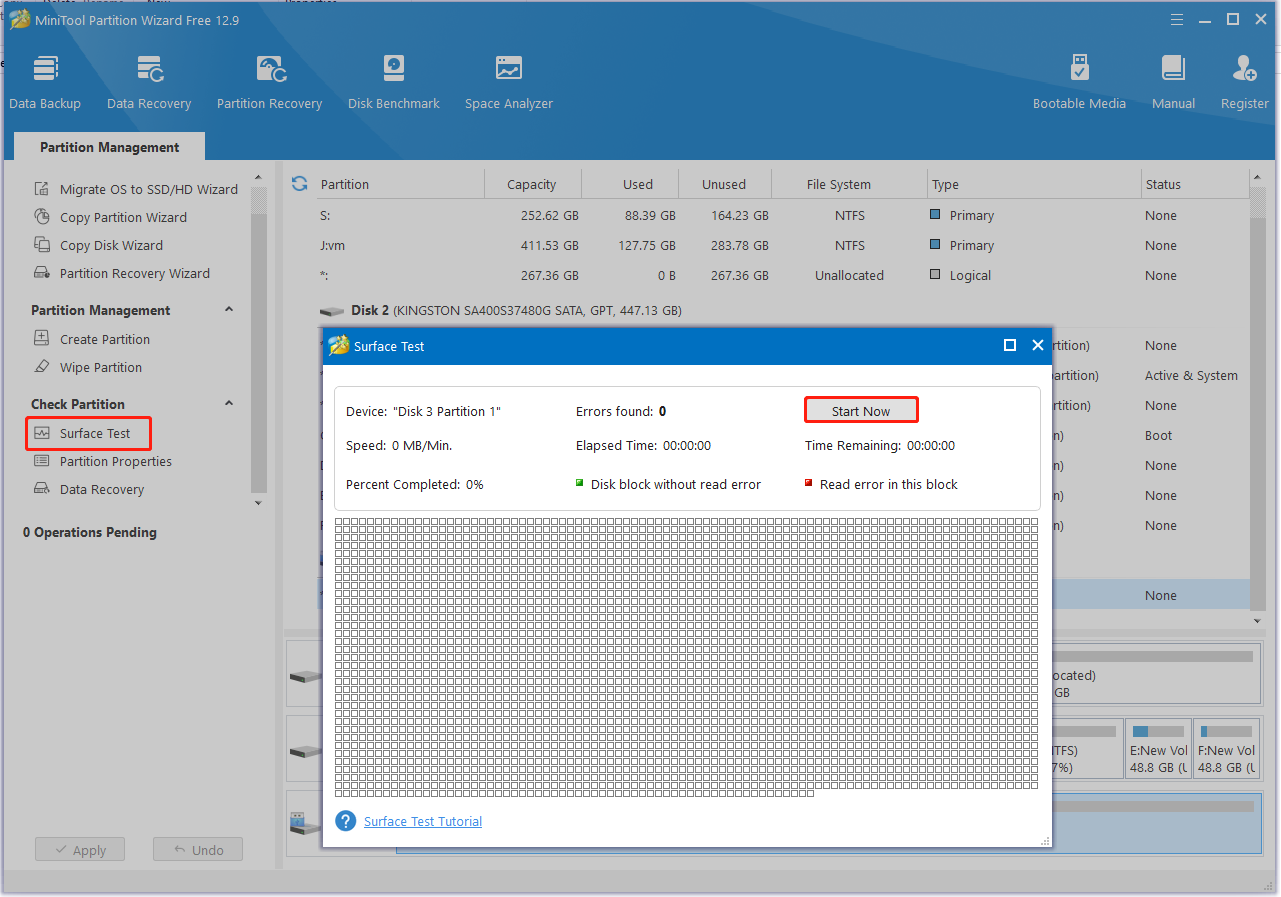Click the Undo button

198,850
